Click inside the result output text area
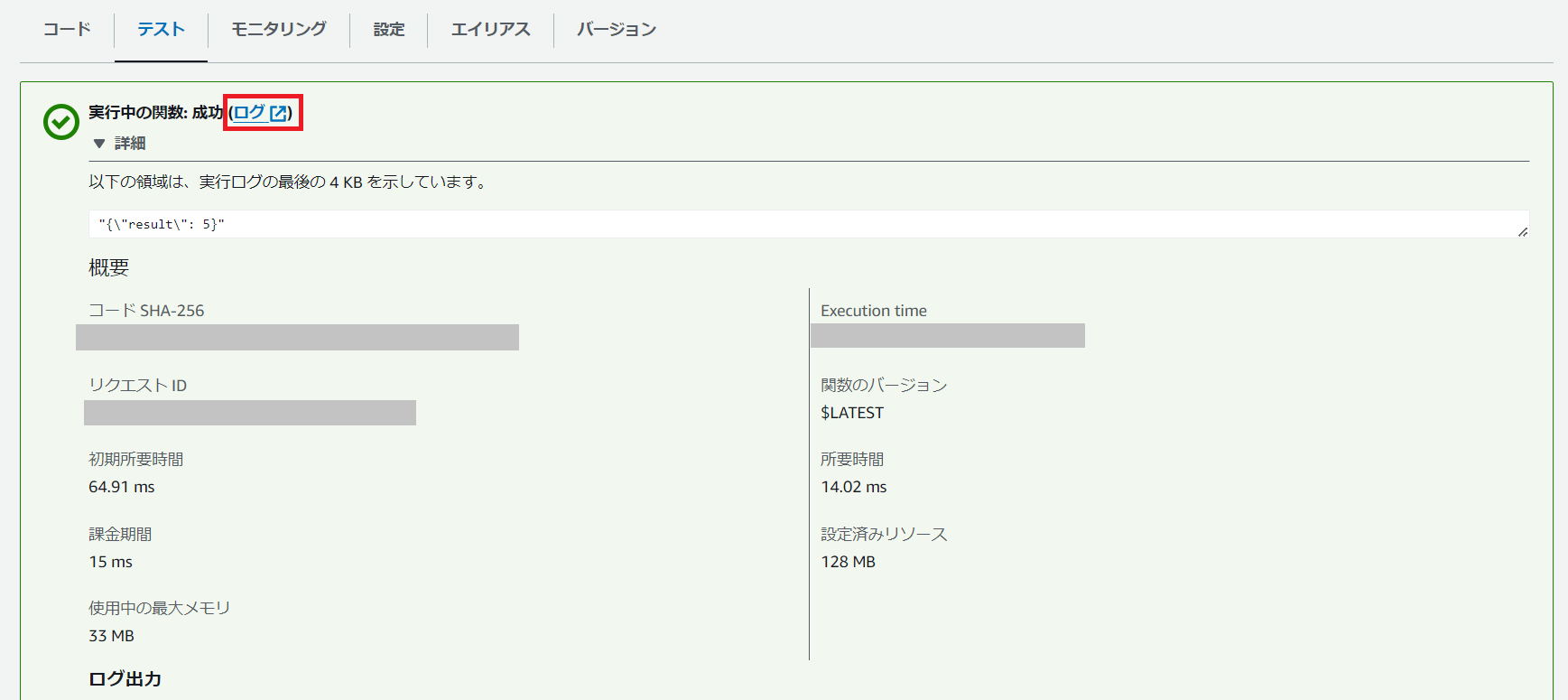The image size is (1568, 700). click(722, 224)
